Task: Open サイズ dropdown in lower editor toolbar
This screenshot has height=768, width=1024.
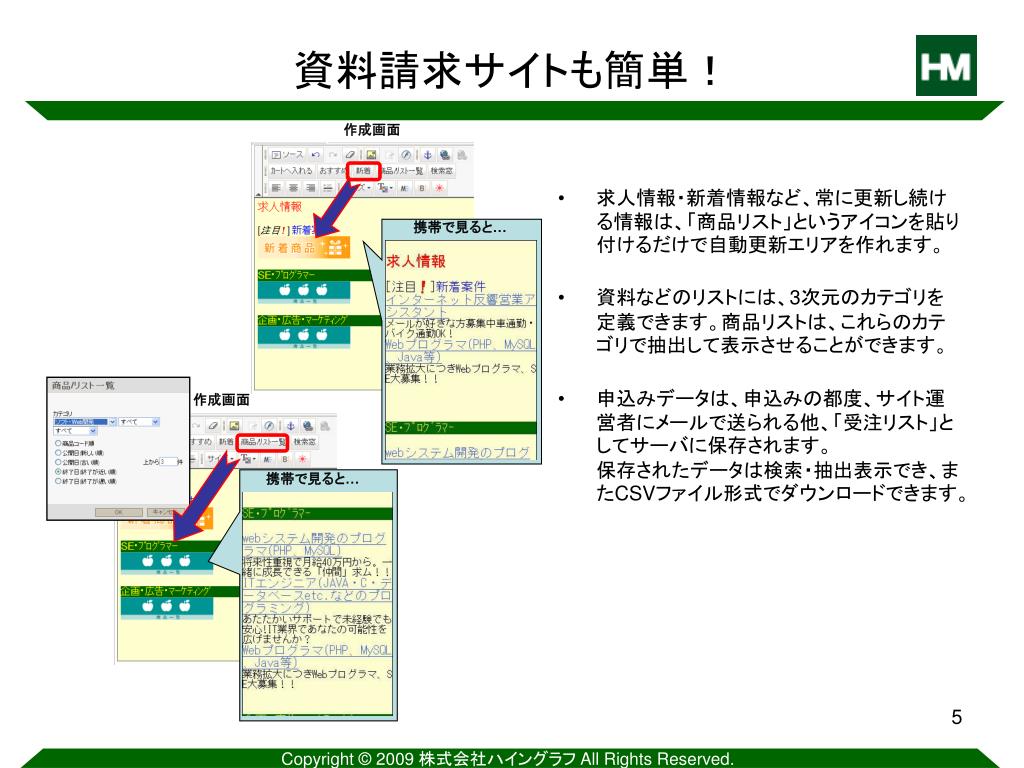Action: click(x=219, y=459)
